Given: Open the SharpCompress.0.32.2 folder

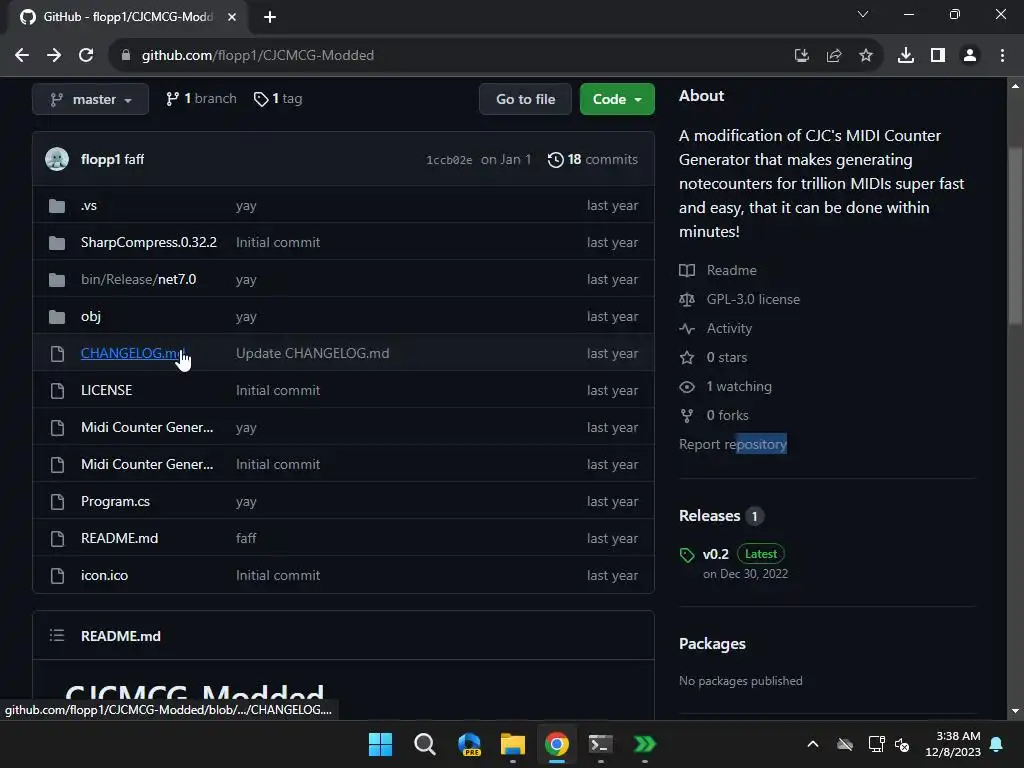Looking at the screenshot, I should coord(149,242).
